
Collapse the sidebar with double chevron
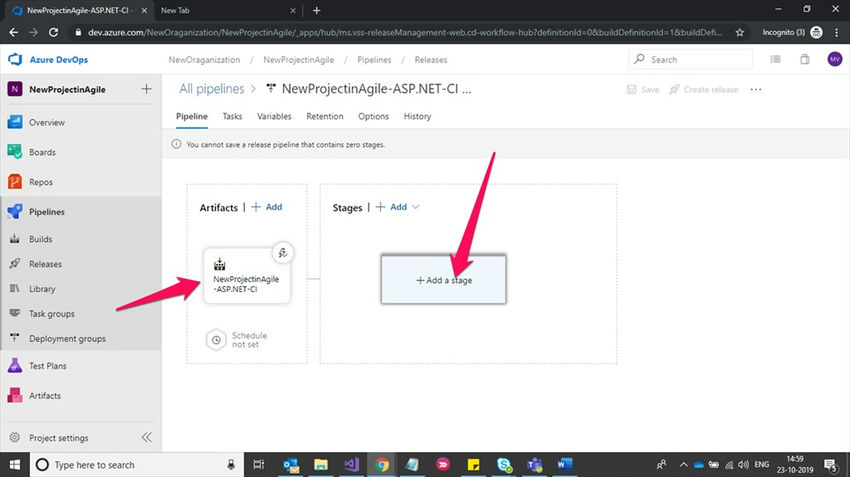click(146, 437)
